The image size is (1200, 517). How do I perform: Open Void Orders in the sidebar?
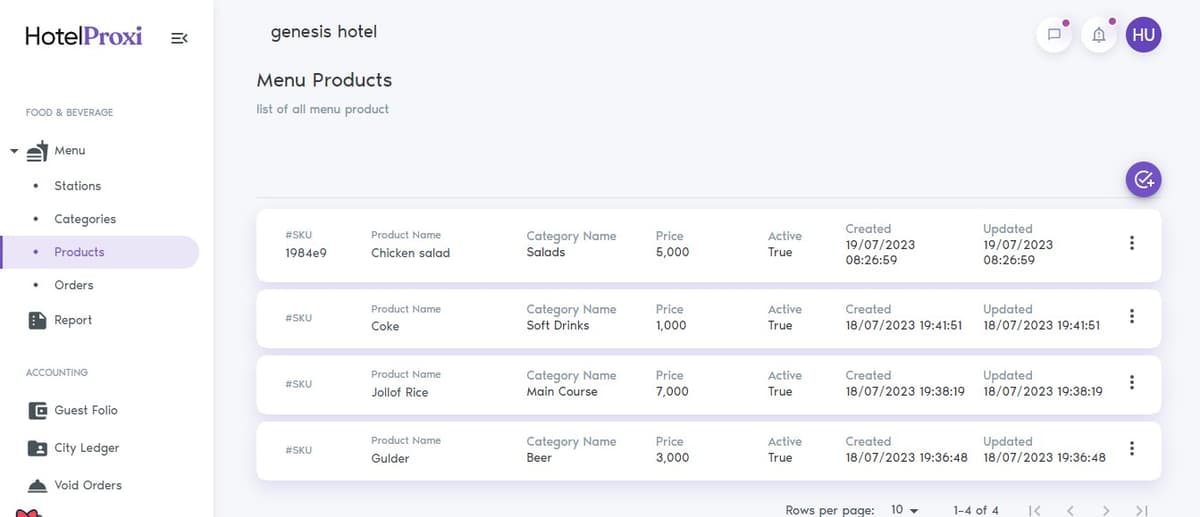[x=75, y=485]
